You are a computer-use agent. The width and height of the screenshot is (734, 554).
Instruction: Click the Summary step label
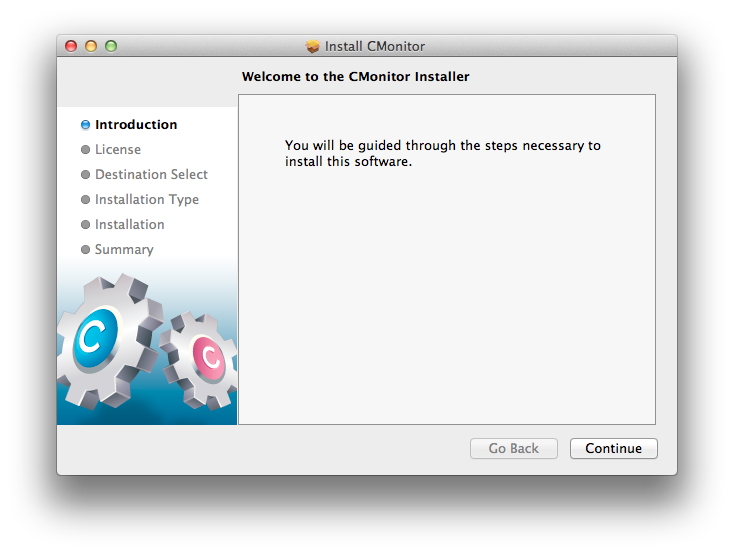click(x=124, y=250)
